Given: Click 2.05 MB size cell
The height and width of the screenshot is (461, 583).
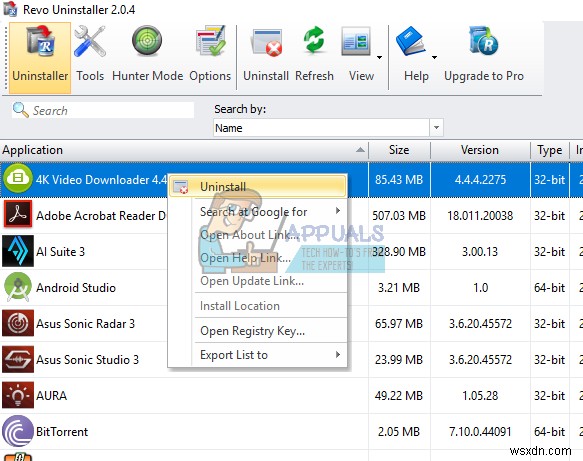Looking at the screenshot, I should (x=399, y=432).
